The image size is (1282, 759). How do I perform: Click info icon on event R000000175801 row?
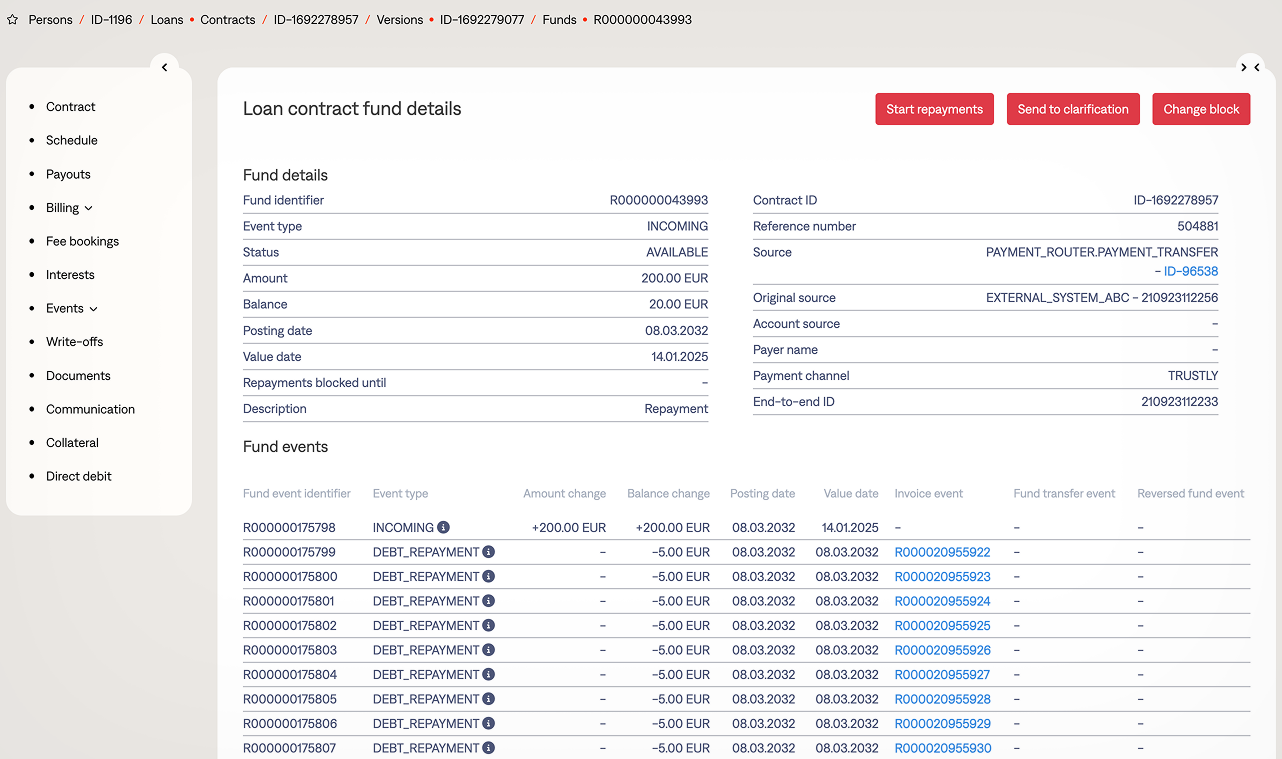[489, 601]
